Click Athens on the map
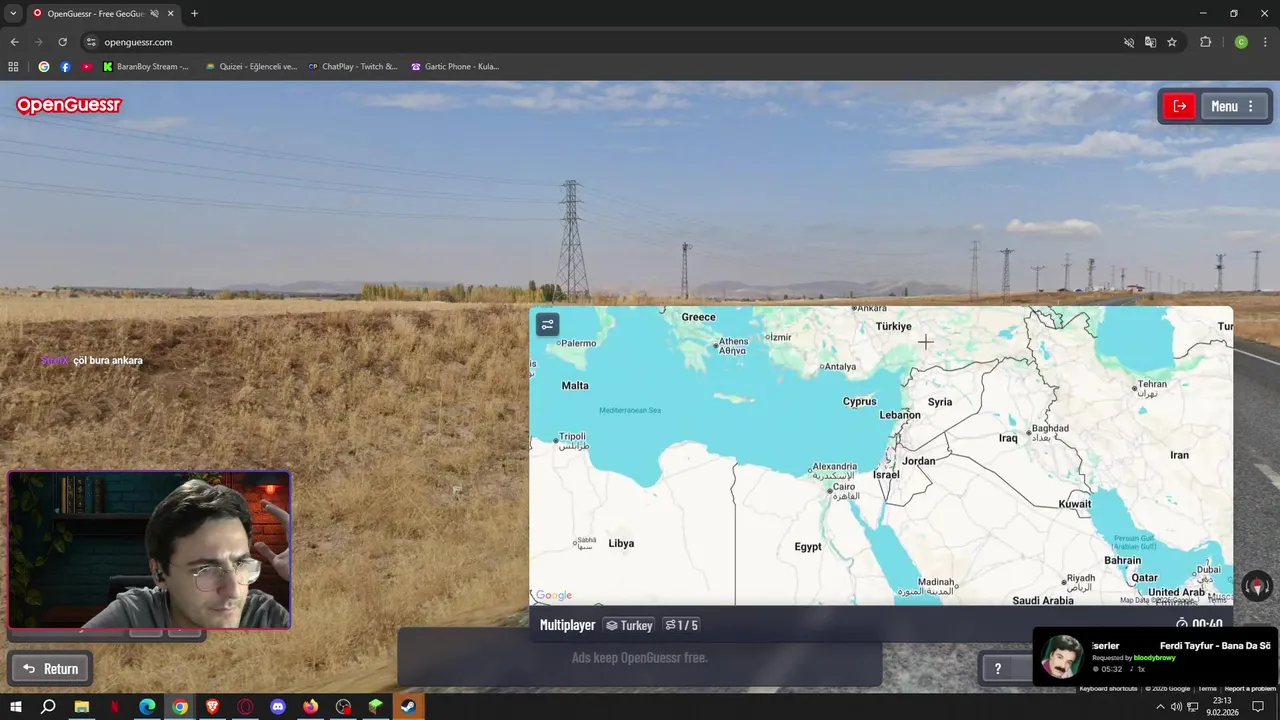Viewport: 1280px width, 720px height. click(732, 346)
